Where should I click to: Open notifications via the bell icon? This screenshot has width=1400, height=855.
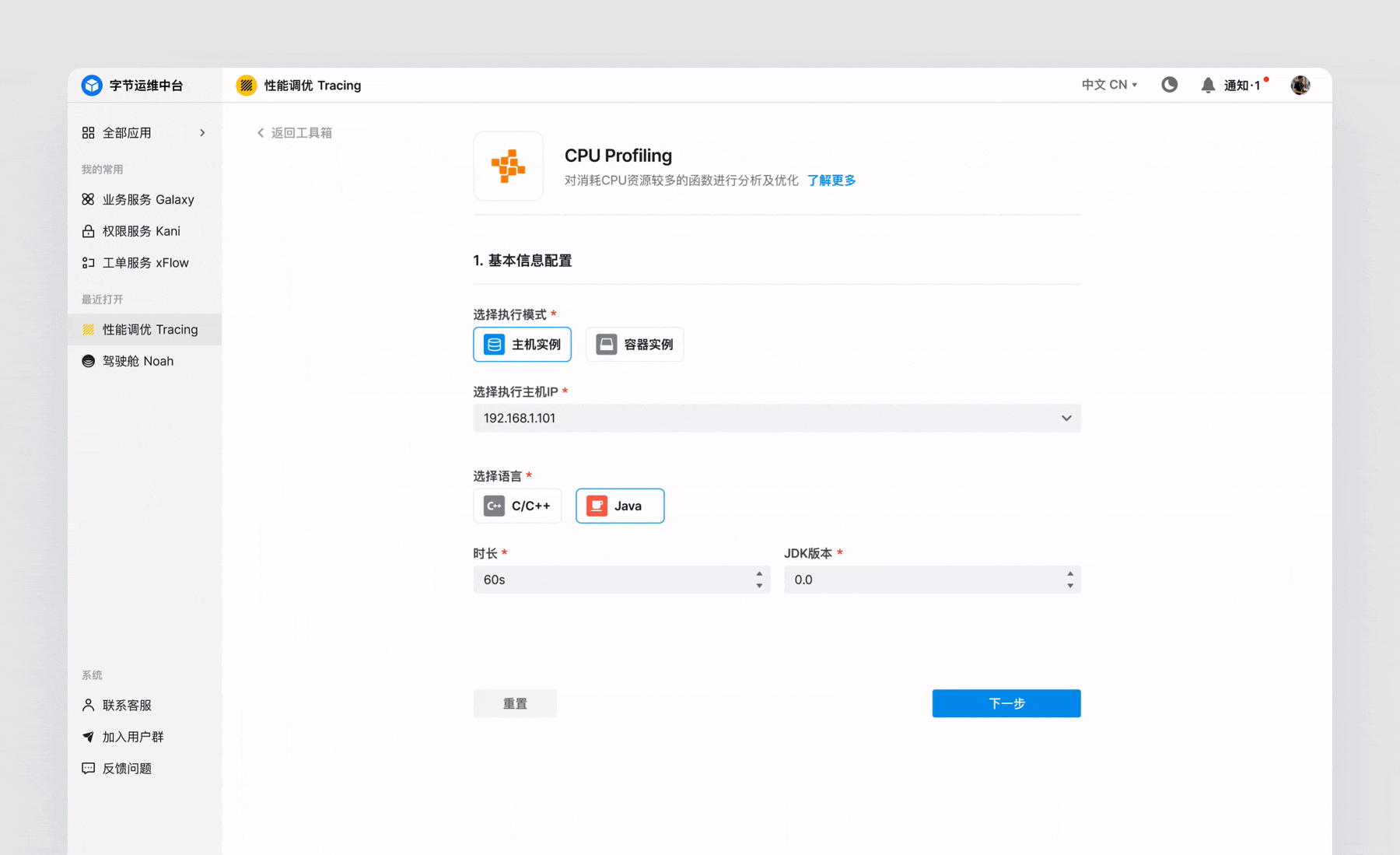point(1208,85)
